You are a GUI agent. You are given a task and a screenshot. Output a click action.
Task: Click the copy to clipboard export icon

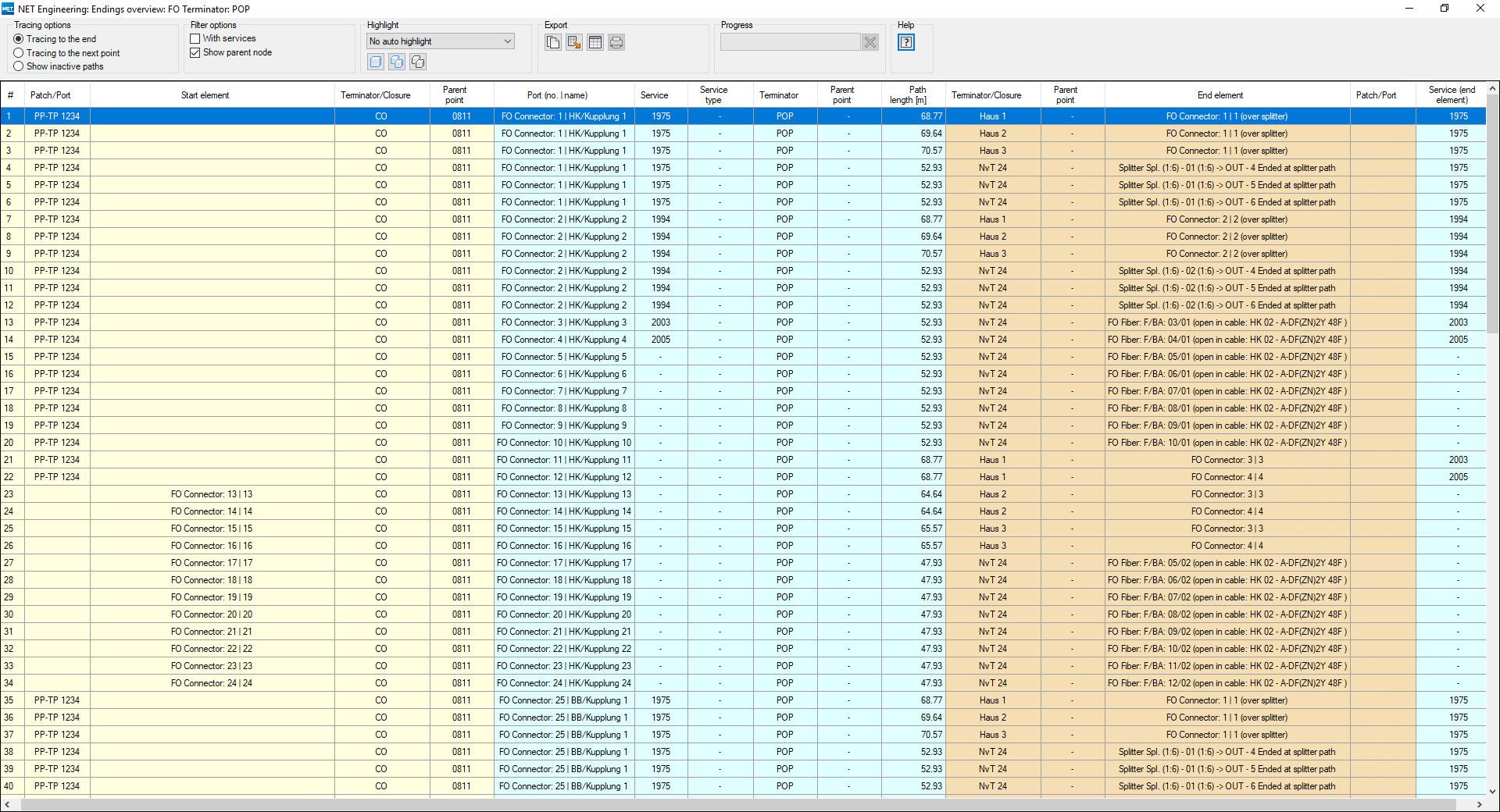[x=553, y=43]
